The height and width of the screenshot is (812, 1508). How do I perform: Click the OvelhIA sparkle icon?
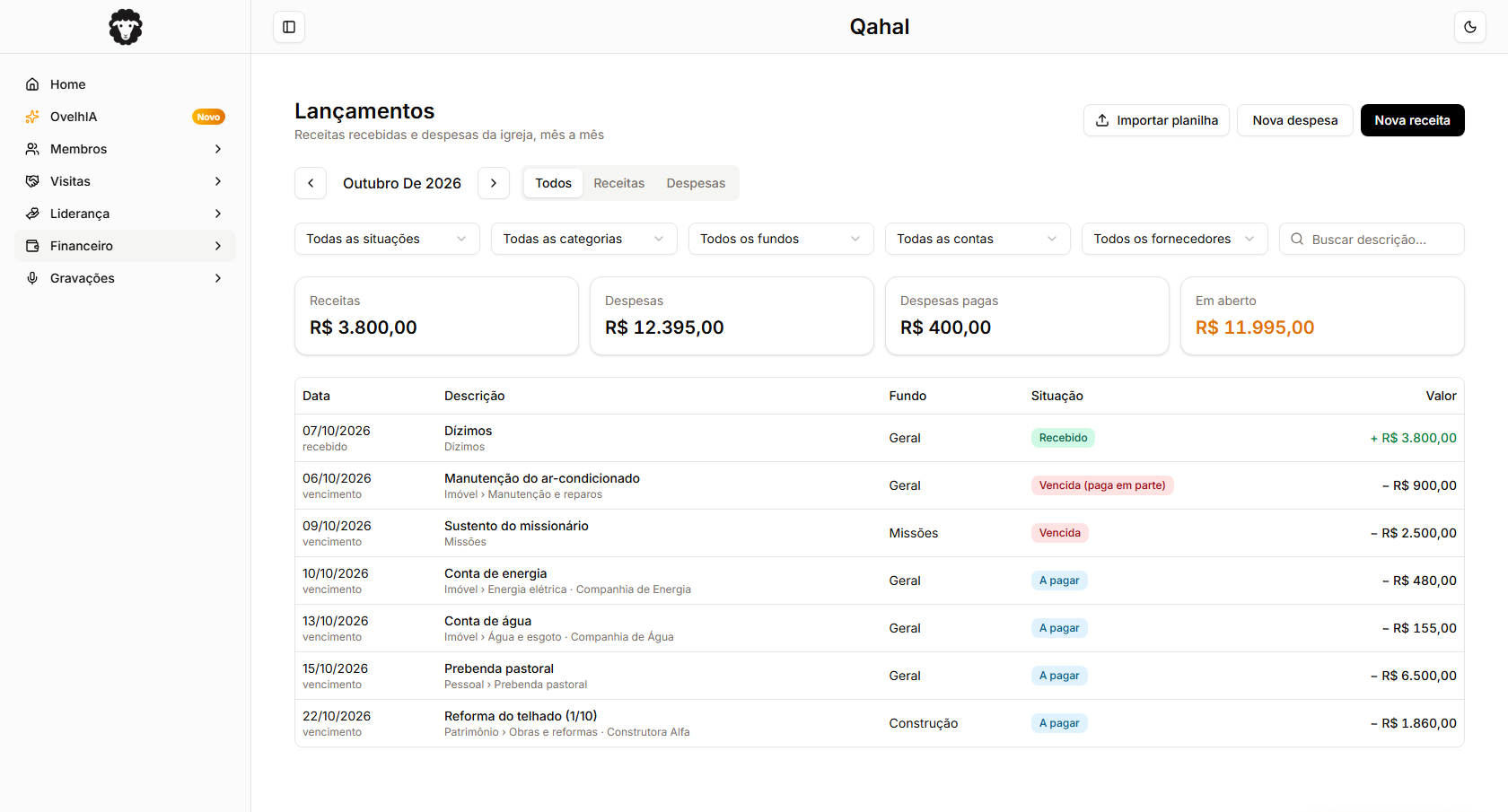pos(32,117)
